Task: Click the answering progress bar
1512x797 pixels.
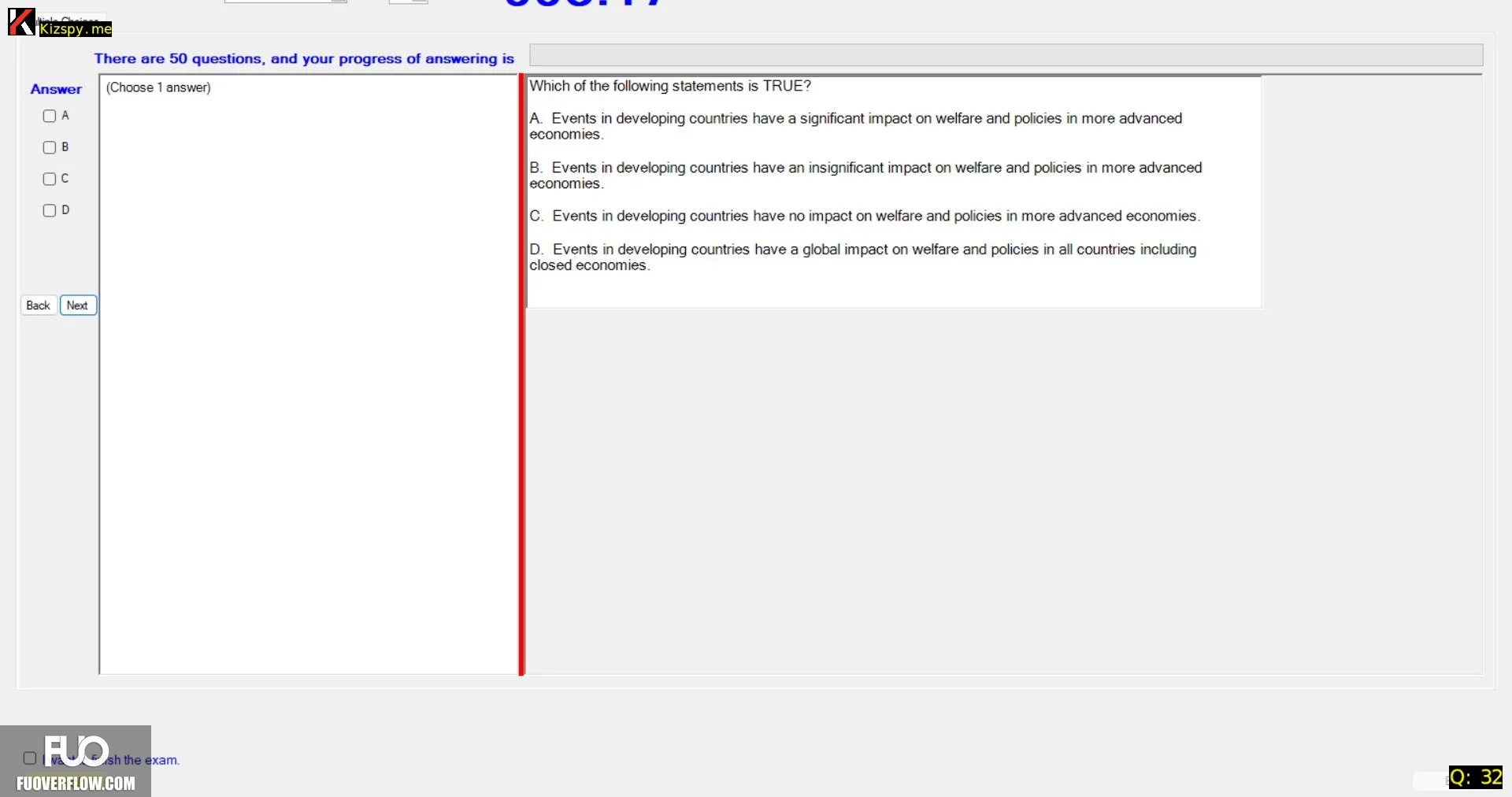Action: pyautogui.click(x=1006, y=55)
